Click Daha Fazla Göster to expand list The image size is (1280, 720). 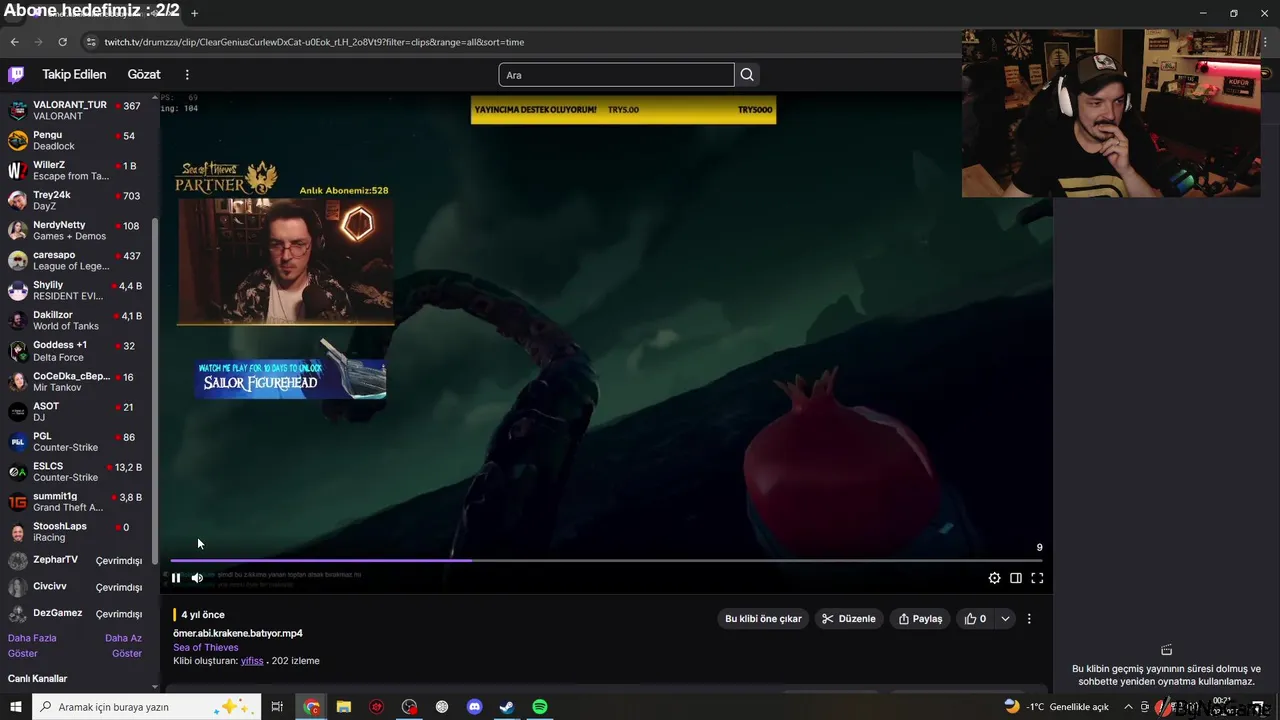(x=32, y=645)
